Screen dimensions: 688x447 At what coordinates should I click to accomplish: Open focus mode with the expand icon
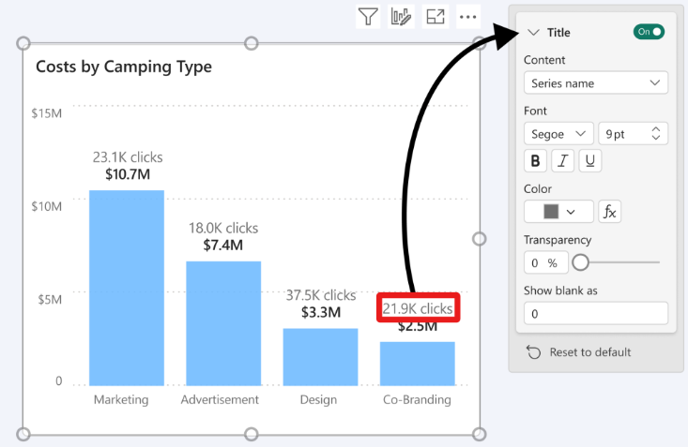click(435, 17)
